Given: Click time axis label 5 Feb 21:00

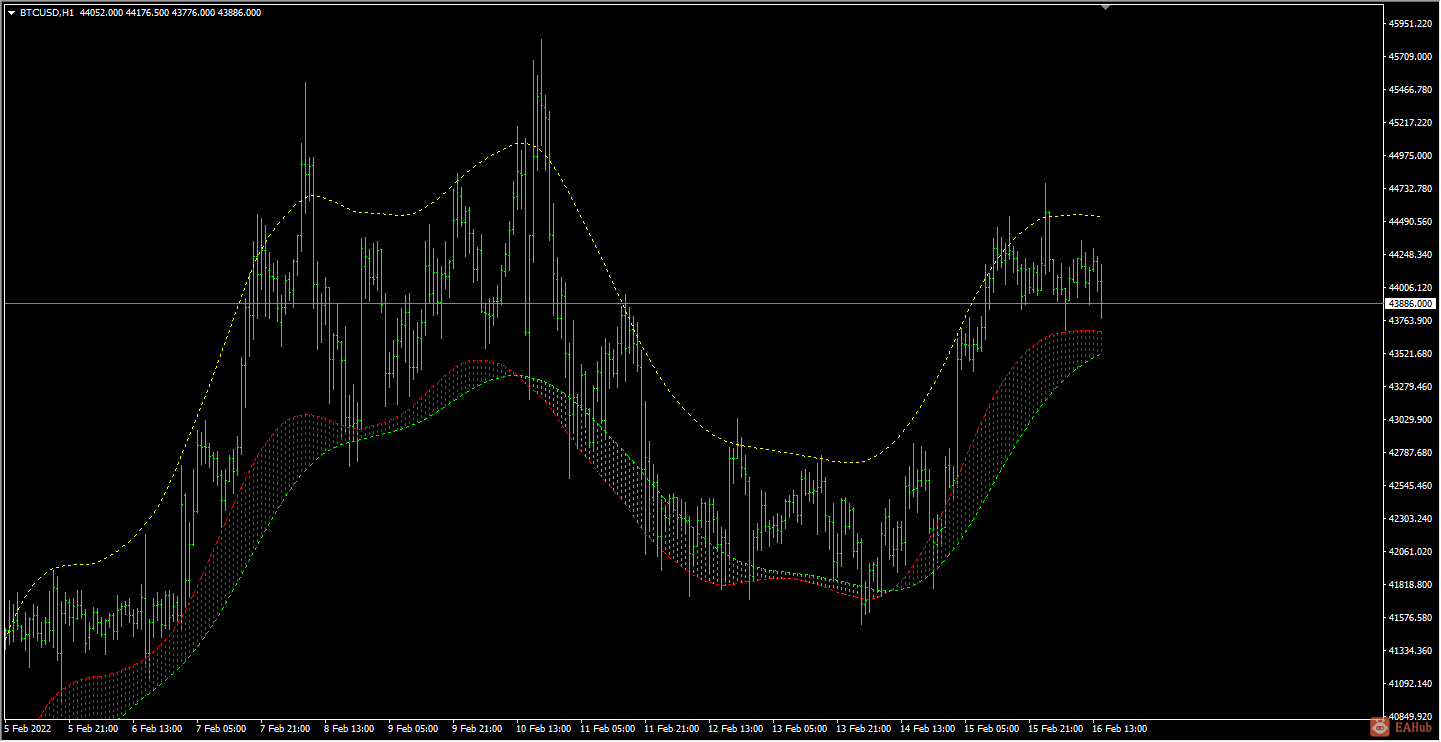Looking at the screenshot, I should (93, 729).
